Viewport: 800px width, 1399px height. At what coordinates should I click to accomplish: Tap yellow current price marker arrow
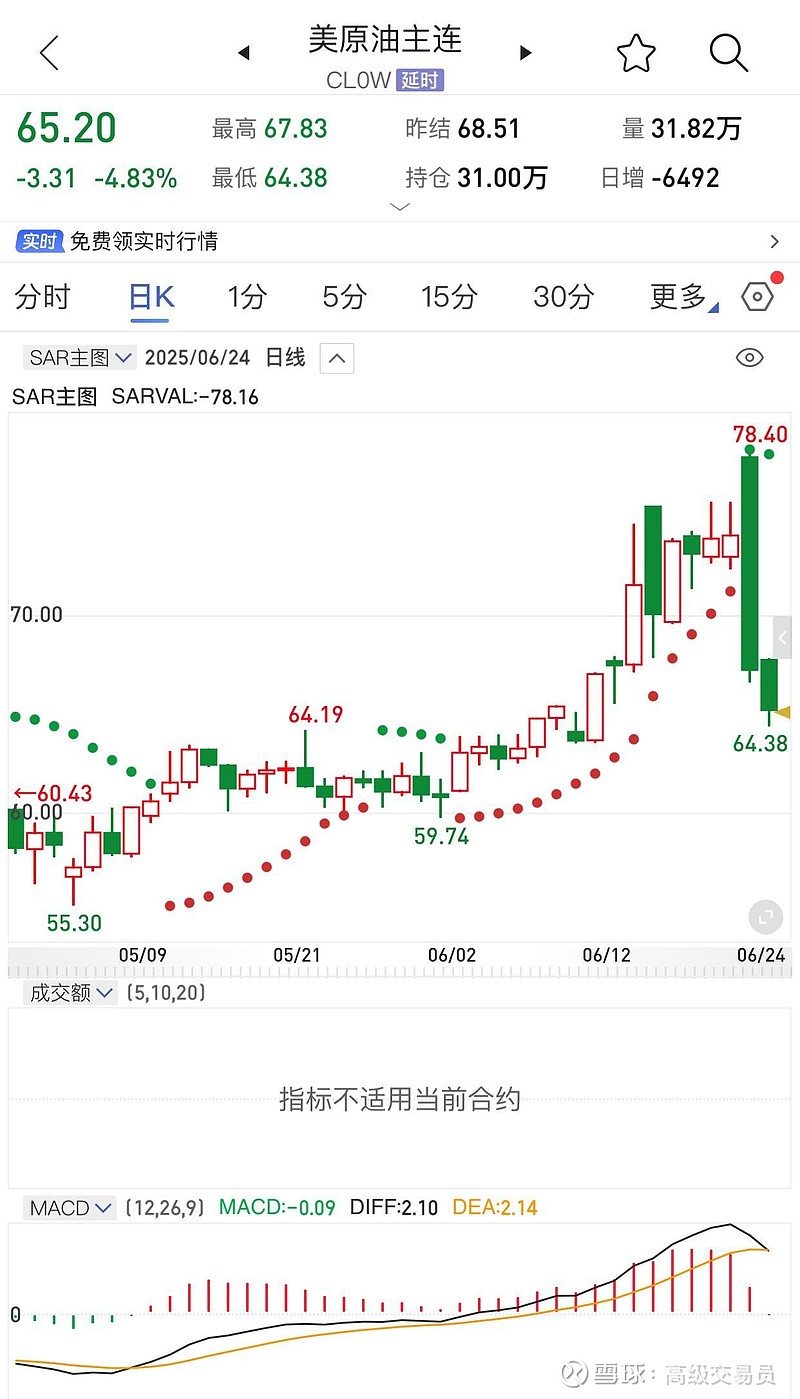[783, 712]
